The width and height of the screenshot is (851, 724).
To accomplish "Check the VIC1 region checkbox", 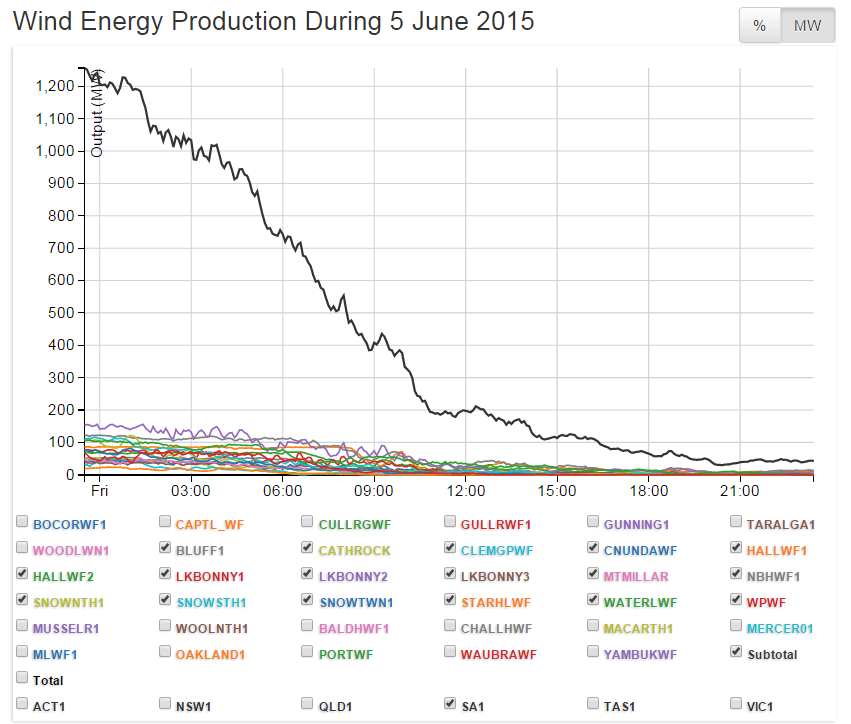I will point(737,704).
